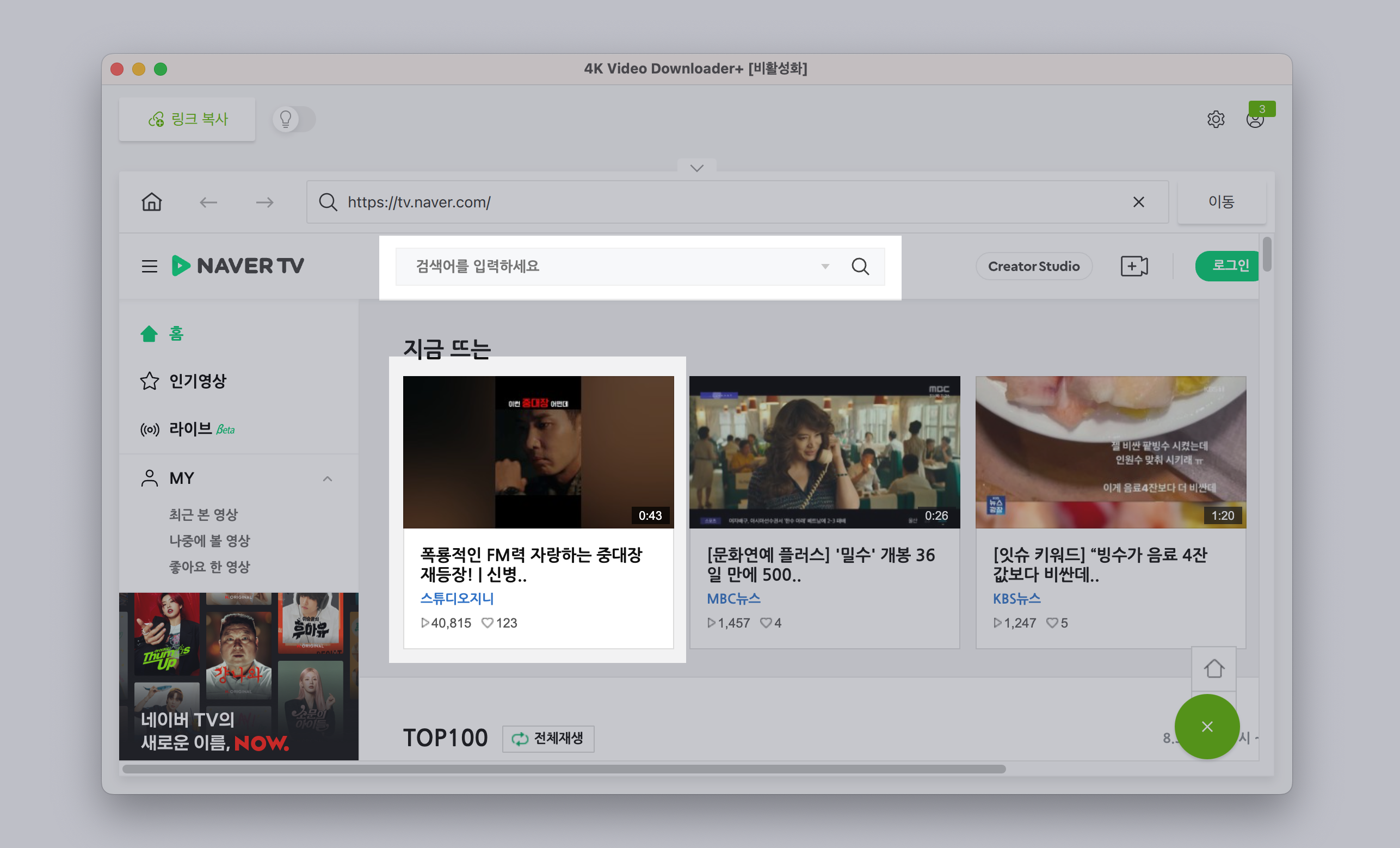
Task: Open 최근 본 영상
Action: pyautogui.click(x=203, y=514)
